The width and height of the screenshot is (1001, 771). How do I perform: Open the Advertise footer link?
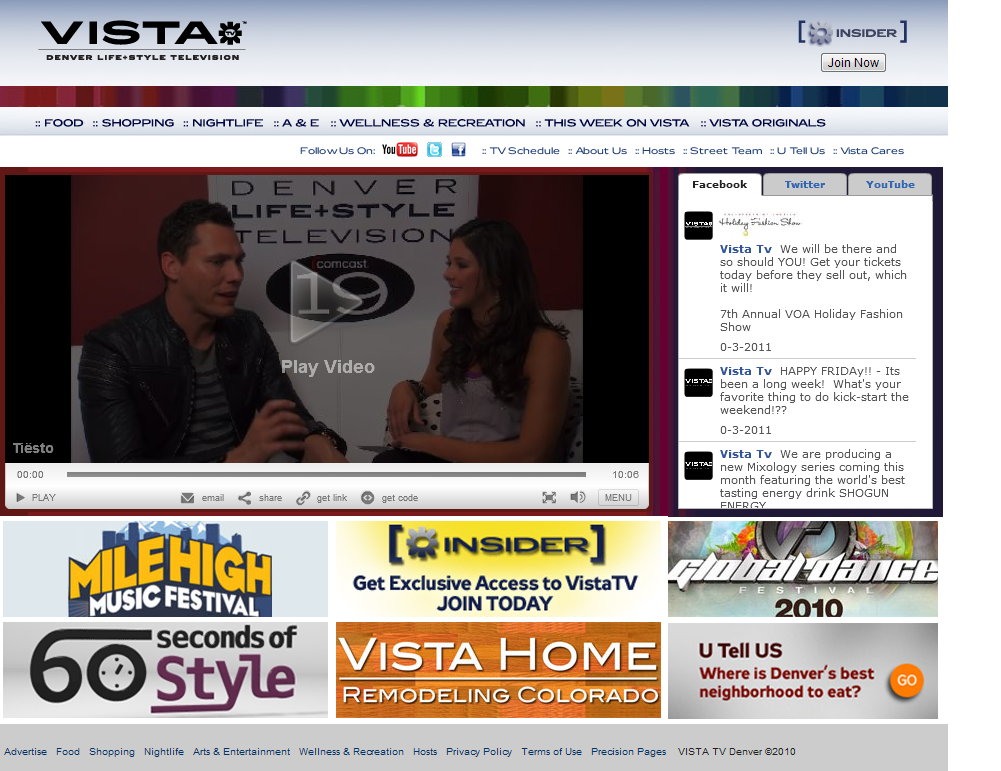pos(26,751)
